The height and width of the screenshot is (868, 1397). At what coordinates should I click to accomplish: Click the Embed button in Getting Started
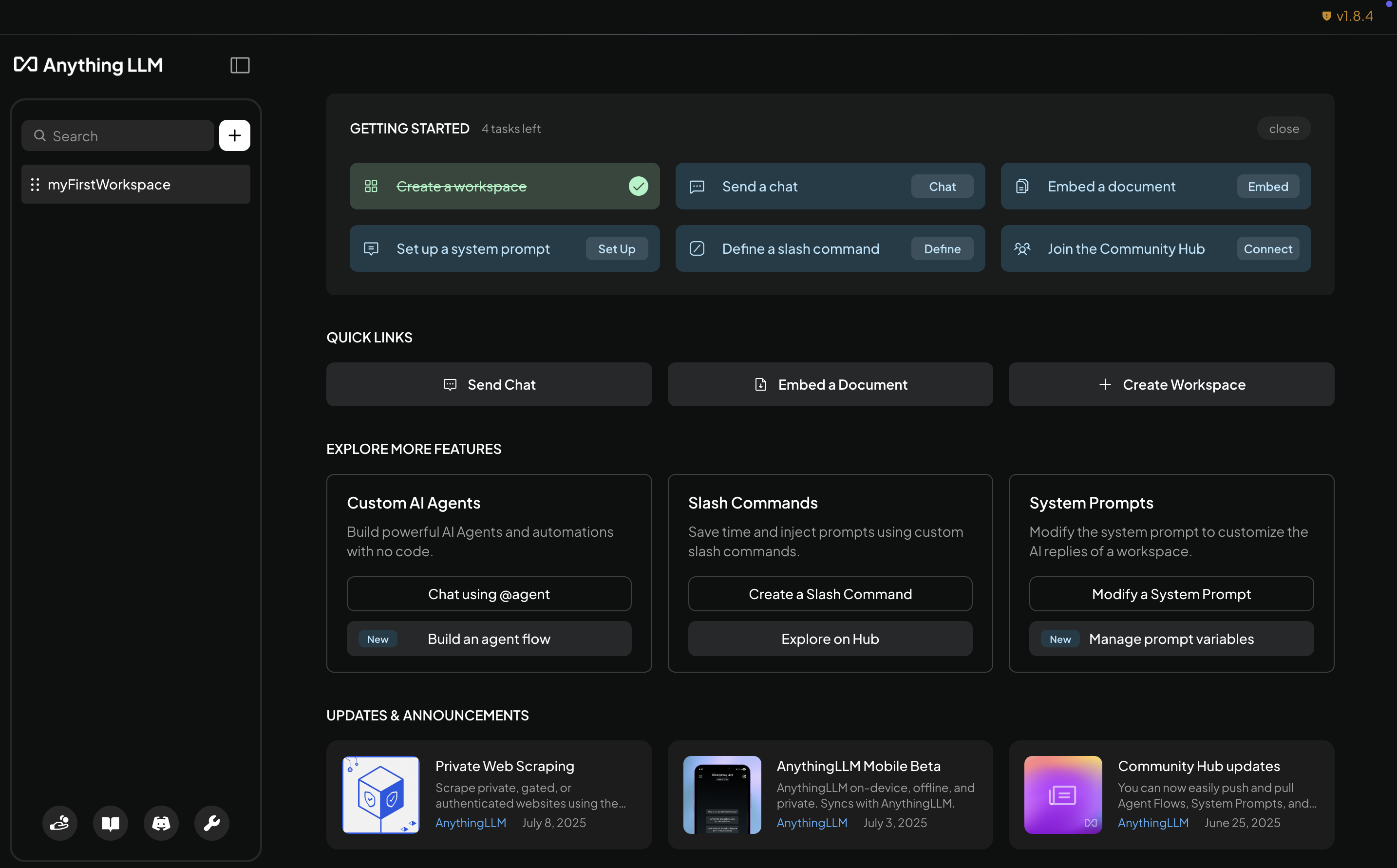point(1268,186)
